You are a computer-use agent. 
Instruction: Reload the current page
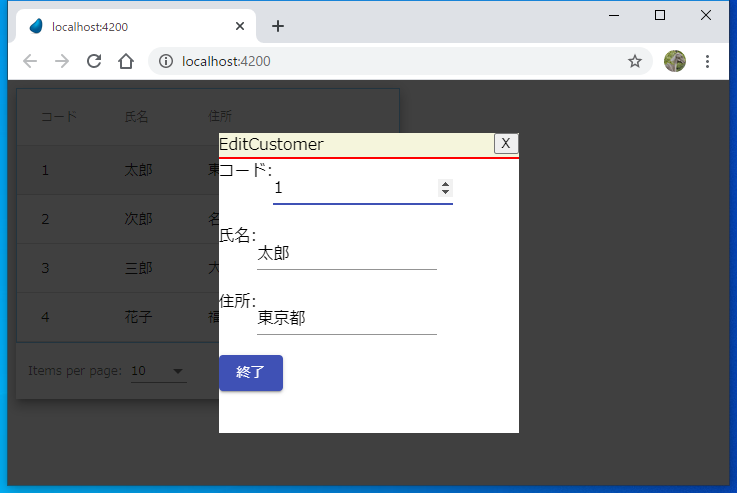[x=94, y=61]
